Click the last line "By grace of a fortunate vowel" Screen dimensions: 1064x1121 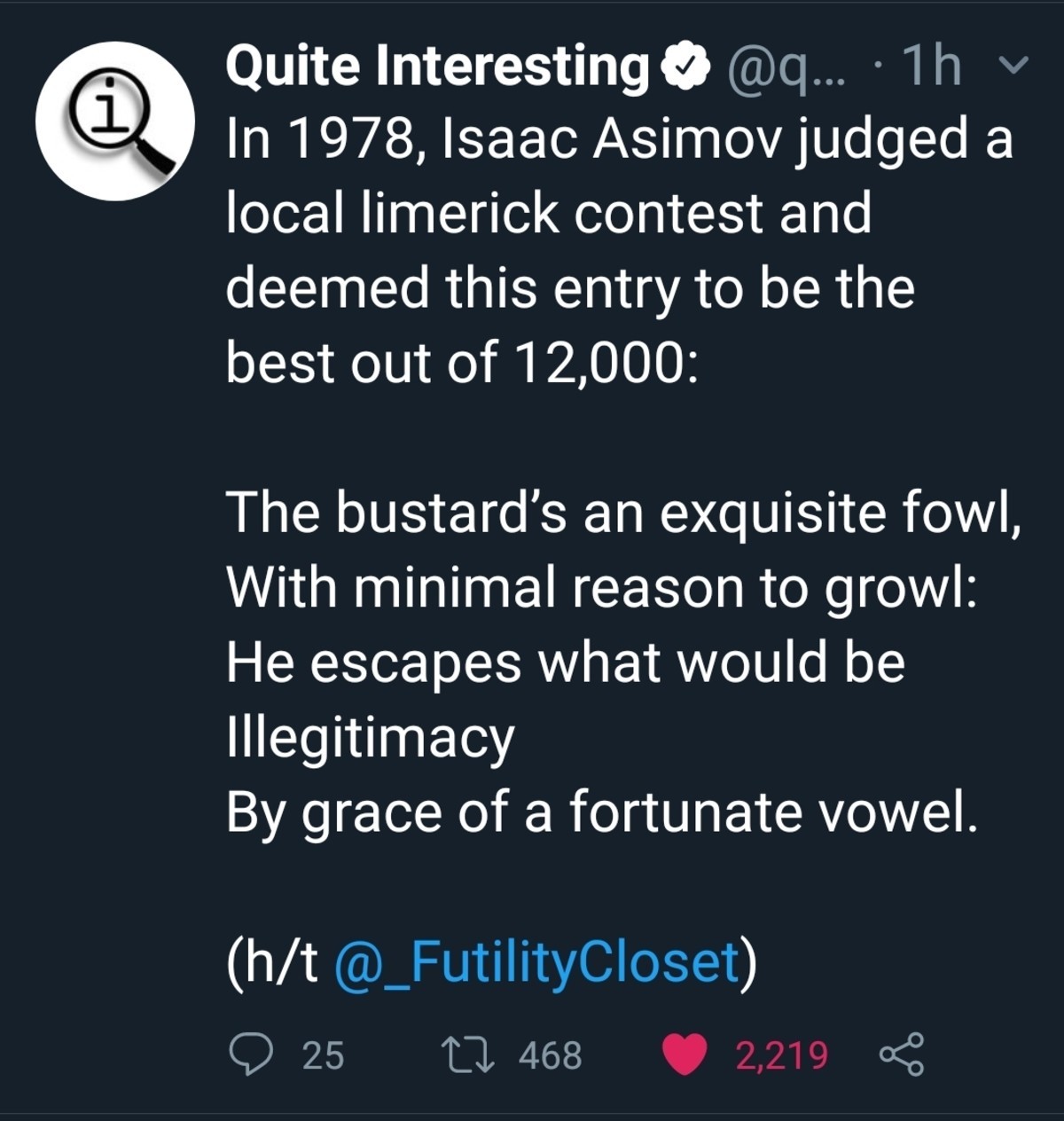pyautogui.click(x=601, y=812)
